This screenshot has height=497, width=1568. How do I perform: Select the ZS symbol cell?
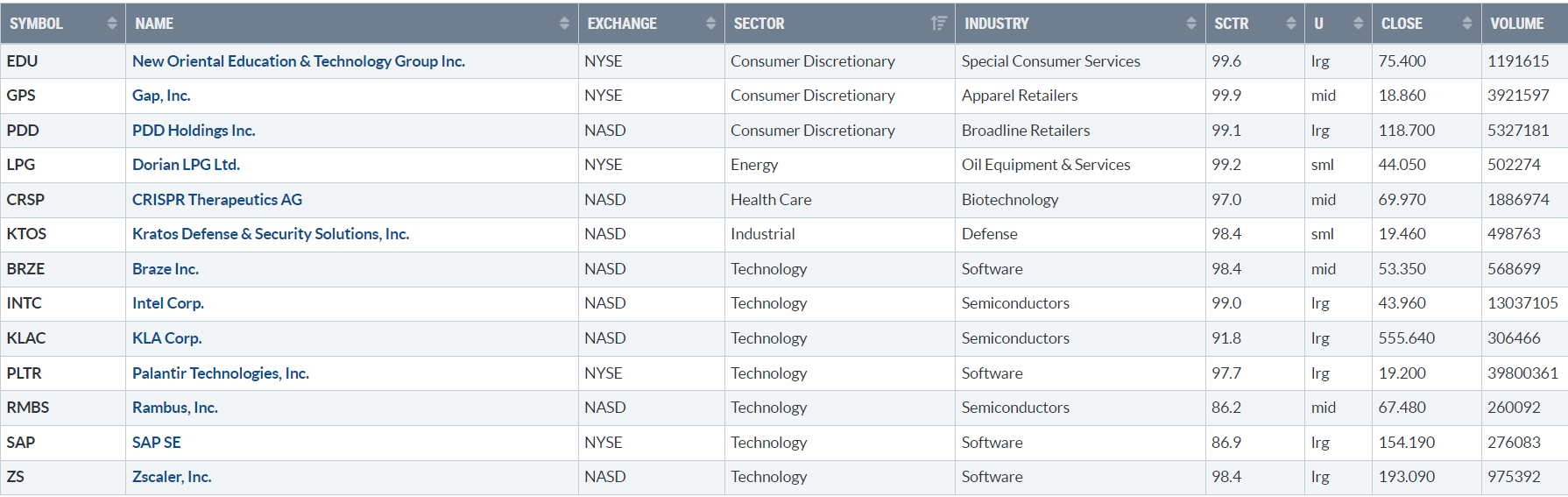(16, 477)
